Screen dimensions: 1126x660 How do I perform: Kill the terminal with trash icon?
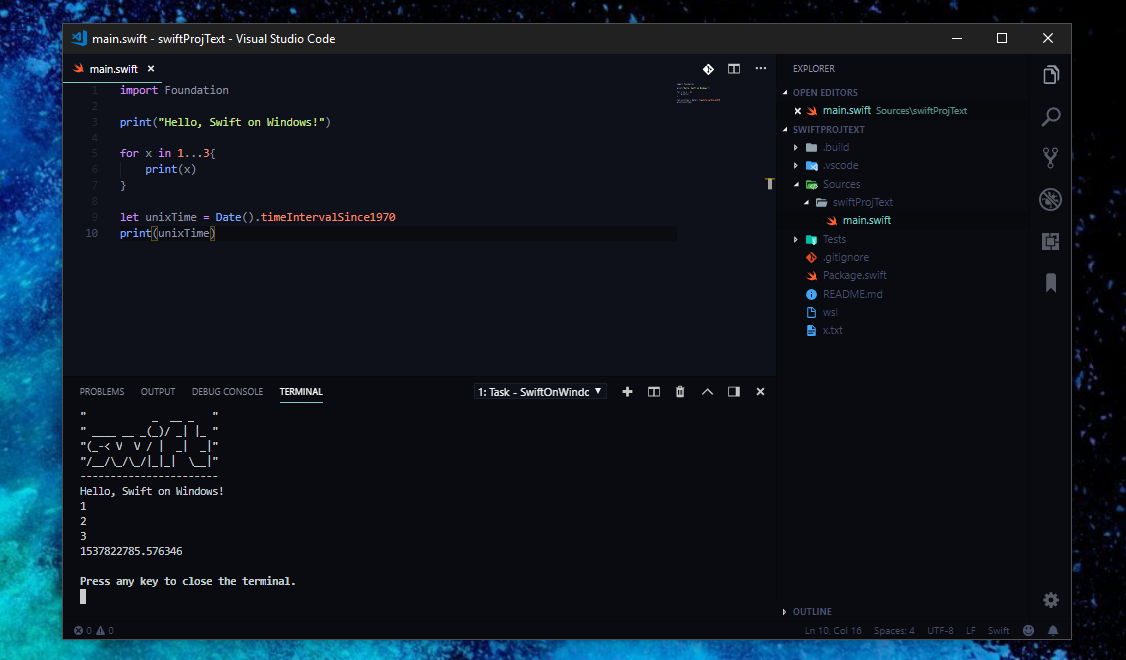(x=680, y=391)
